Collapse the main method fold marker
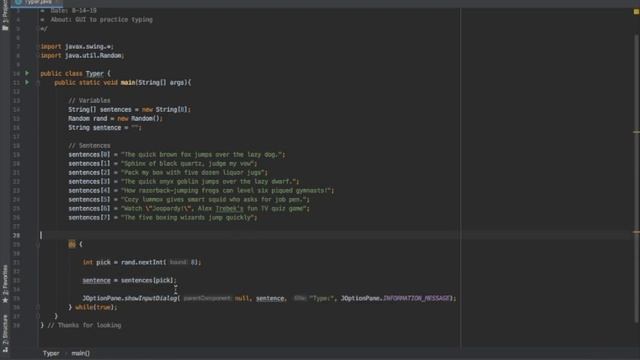The height and width of the screenshot is (360, 640). point(38,82)
